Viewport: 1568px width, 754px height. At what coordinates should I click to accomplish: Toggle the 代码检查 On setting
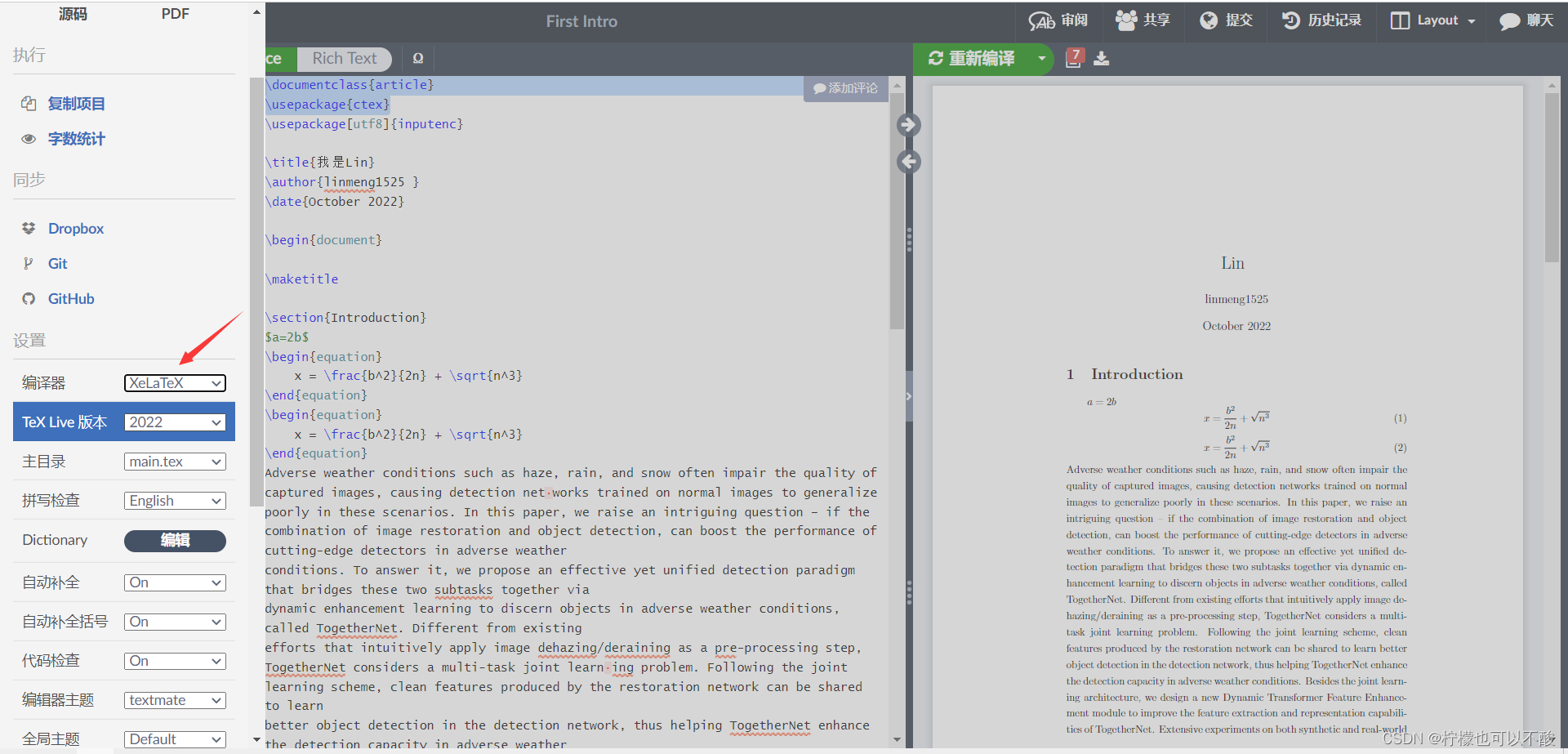(x=175, y=661)
